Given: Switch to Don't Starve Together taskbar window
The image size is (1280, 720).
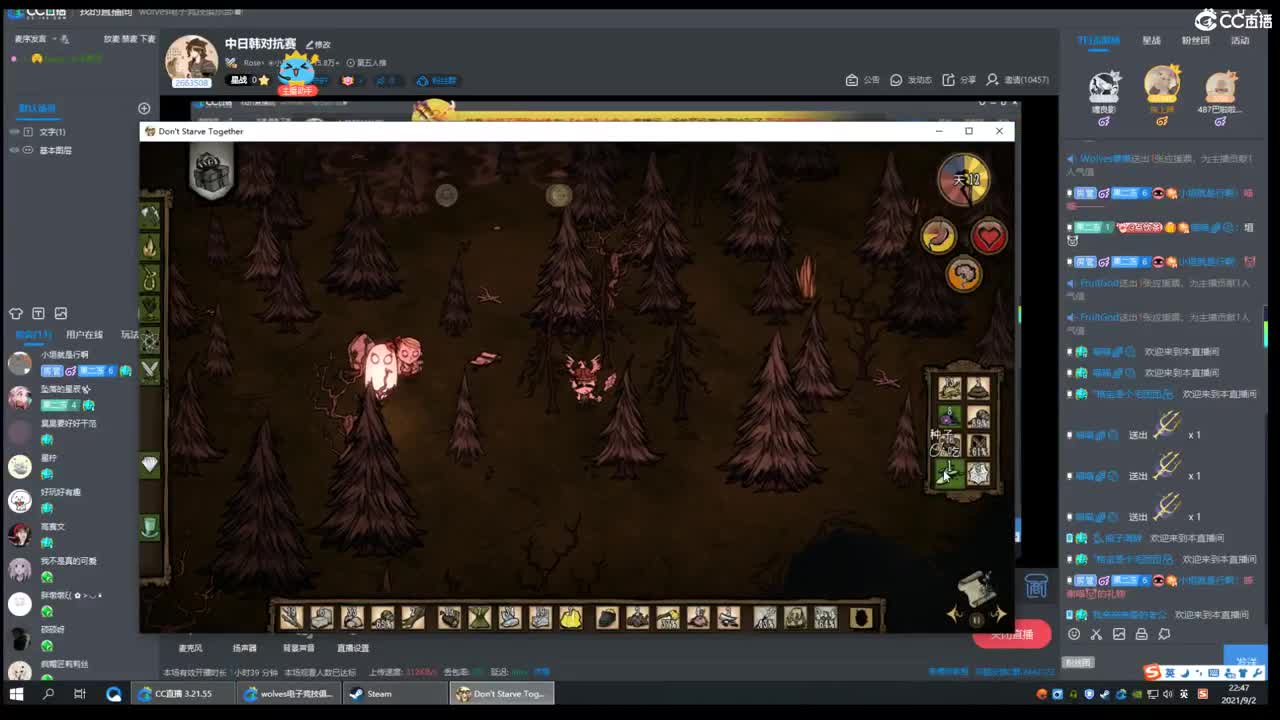Looking at the screenshot, I should point(502,693).
